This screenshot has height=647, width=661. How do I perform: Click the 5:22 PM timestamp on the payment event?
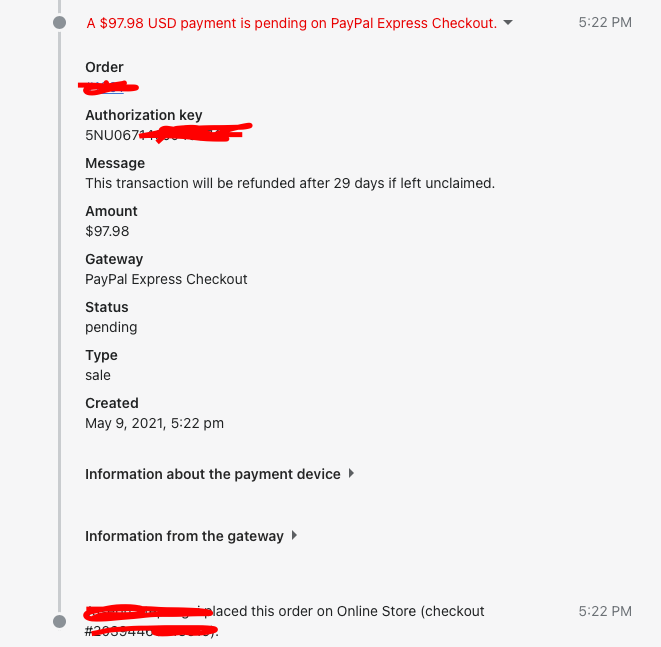(605, 22)
